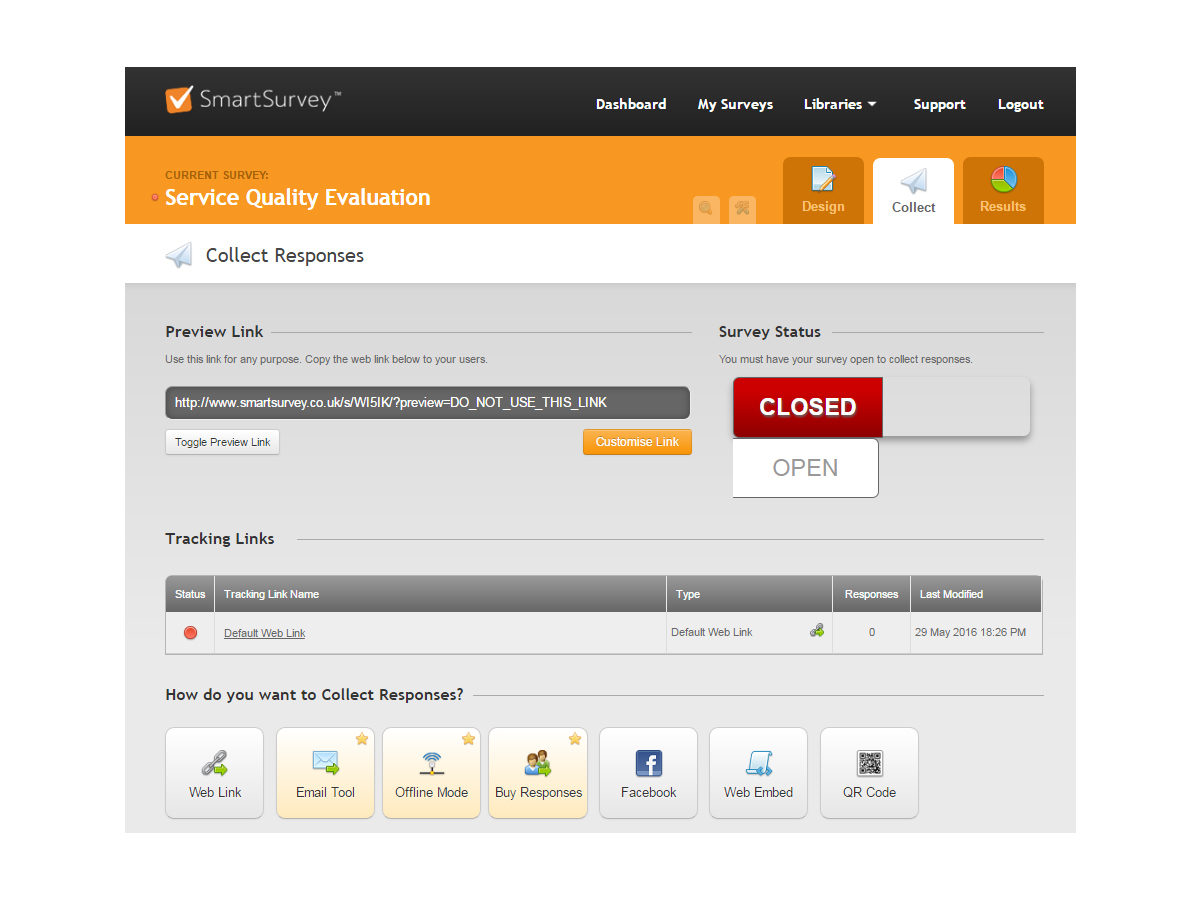
Task: Click the magnifier preview icon in header
Action: click(706, 209)
